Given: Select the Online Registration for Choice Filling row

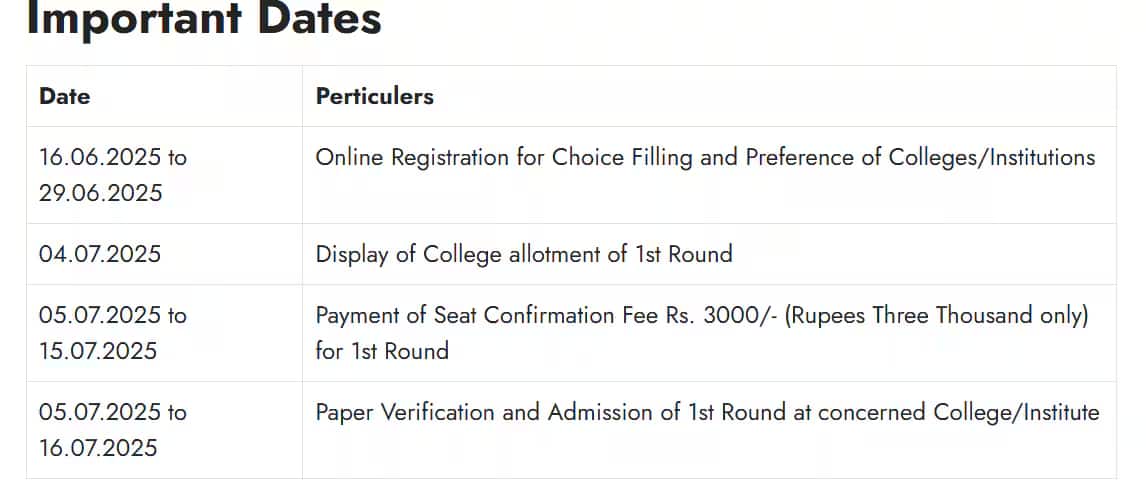Looking at the screenshot, I should 572,175.
